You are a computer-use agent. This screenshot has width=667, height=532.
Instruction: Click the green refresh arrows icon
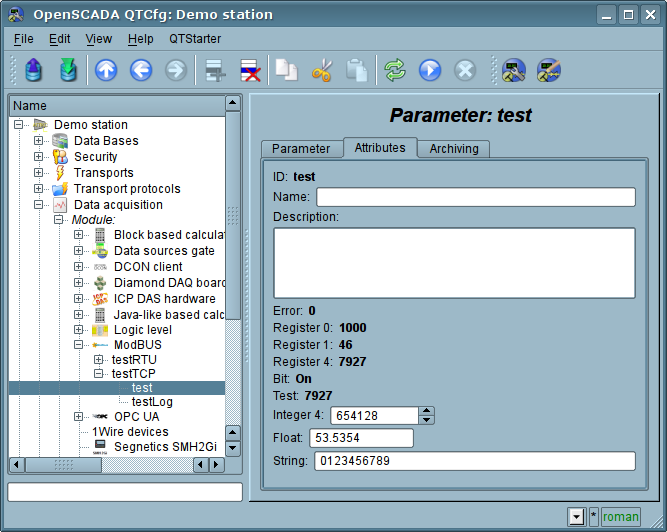point(395,70)
